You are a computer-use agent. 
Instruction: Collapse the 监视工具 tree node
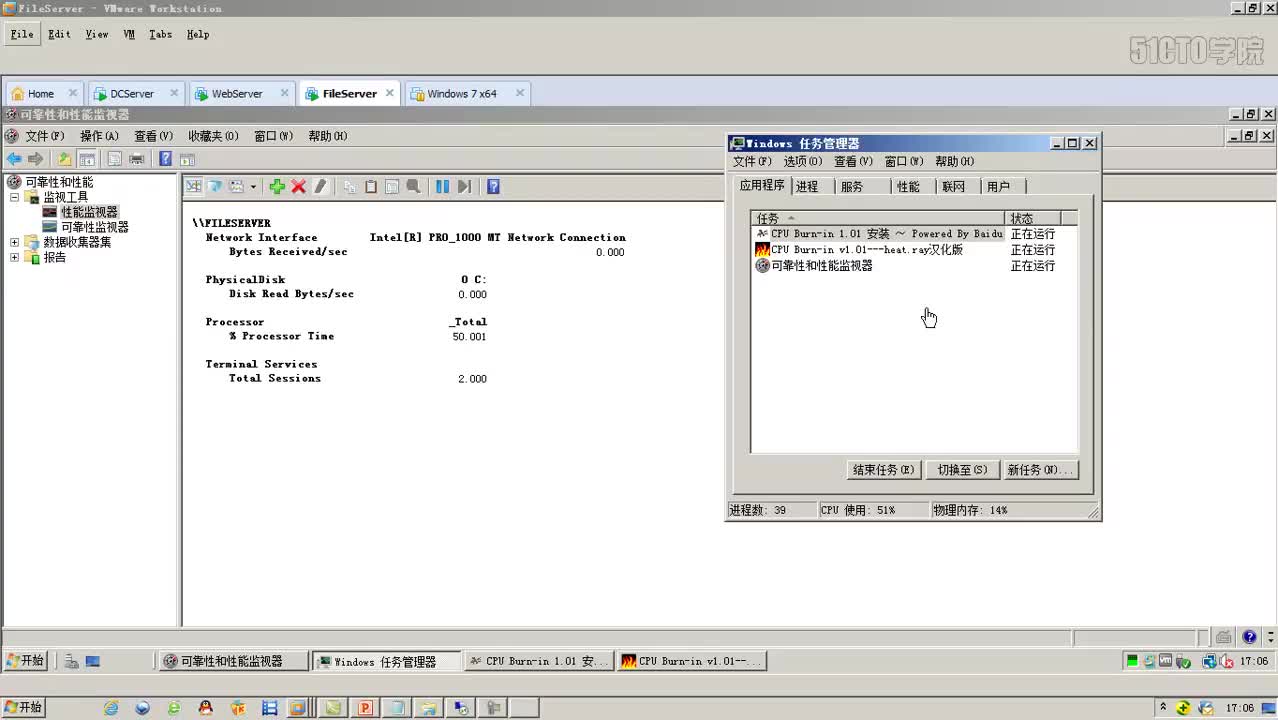(x=14, y=197)
